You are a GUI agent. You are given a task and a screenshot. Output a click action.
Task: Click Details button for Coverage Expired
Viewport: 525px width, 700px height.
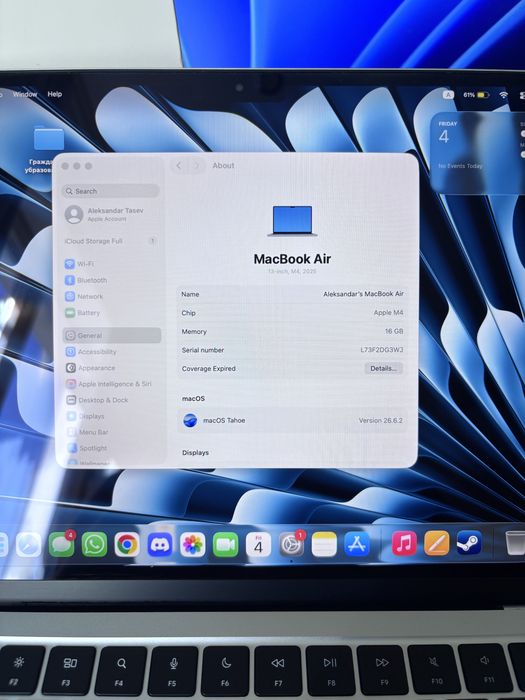pos(383,368)
